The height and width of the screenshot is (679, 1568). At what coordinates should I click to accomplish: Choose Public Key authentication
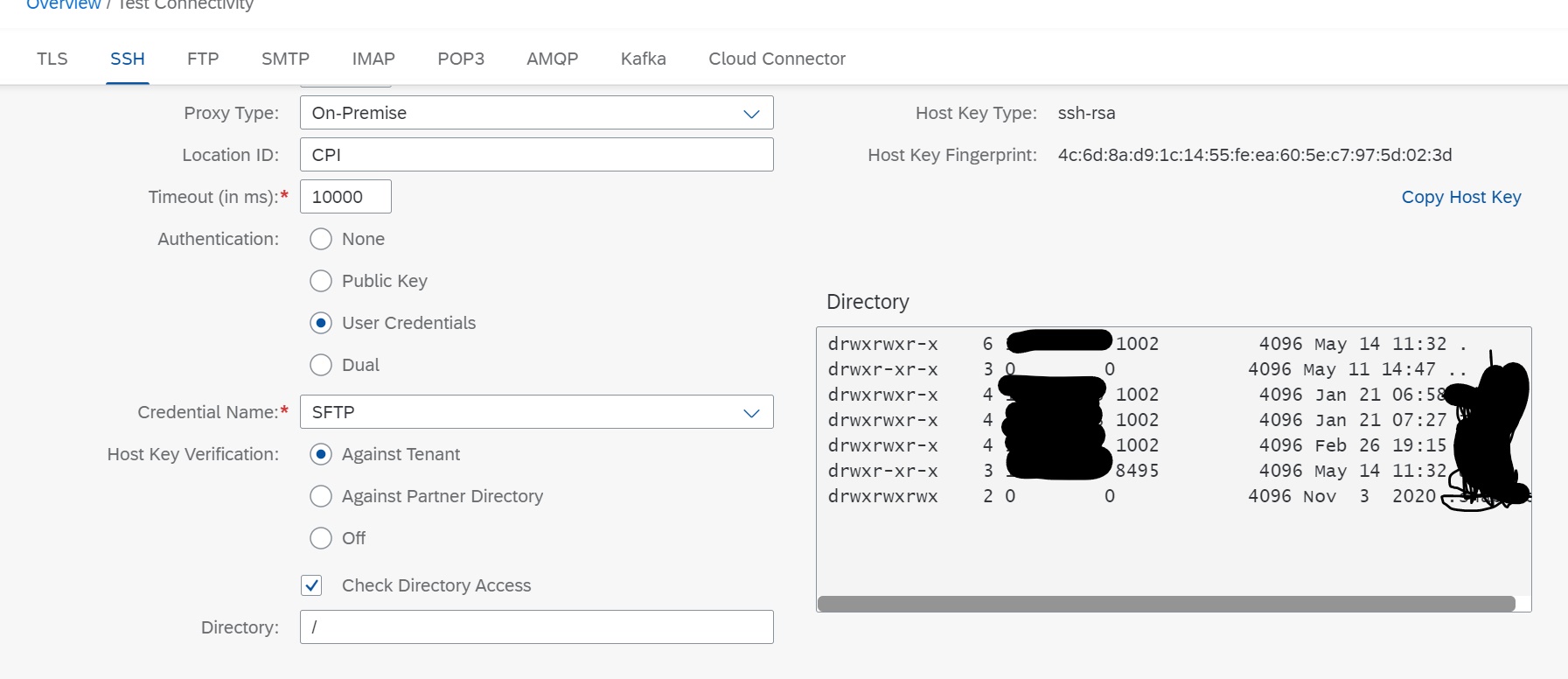pyautogui.click(x=321, y=281)
